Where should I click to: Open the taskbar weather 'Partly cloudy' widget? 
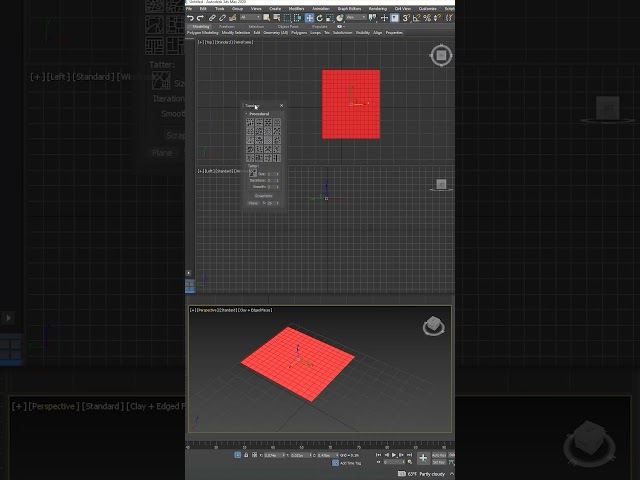[x=422, y=474]
